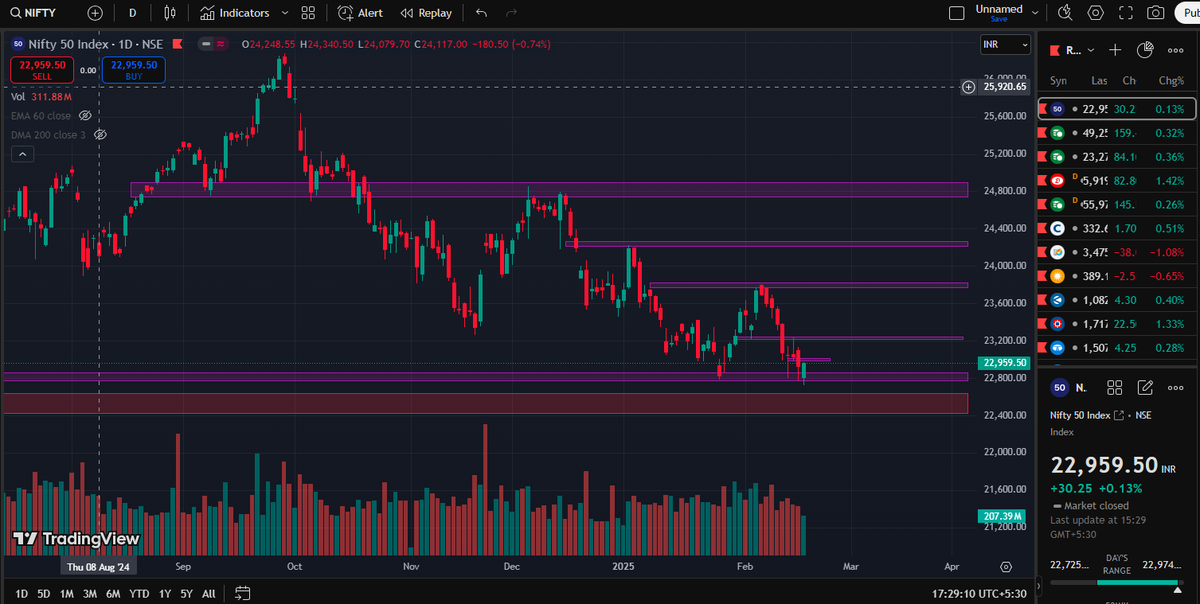Select the YTD time range
The height and width of the screenshot is (604, 1200).
[x=139, y=593]
